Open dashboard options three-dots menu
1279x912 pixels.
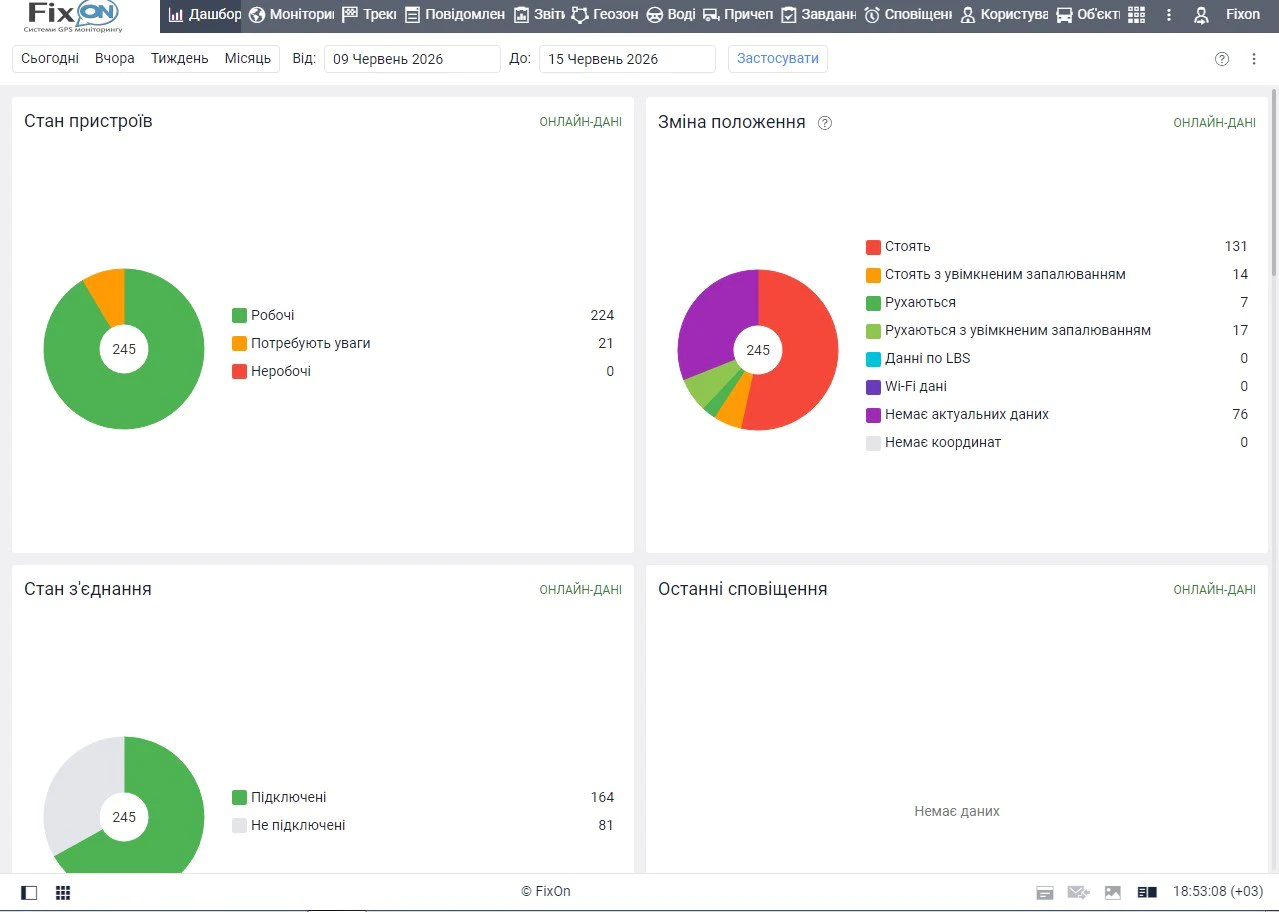point(1254,59)
